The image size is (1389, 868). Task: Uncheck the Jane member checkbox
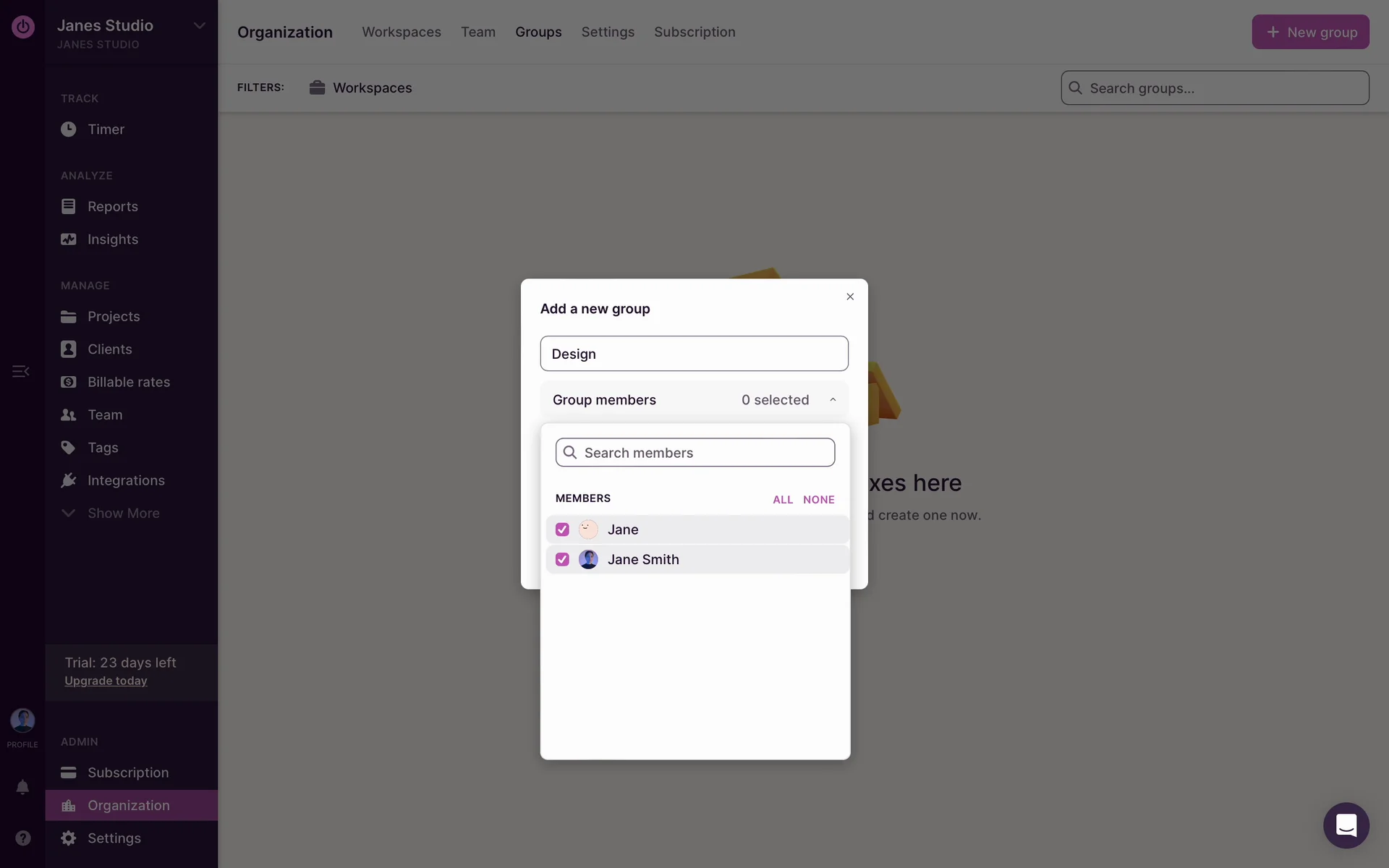tap(562, 529)
